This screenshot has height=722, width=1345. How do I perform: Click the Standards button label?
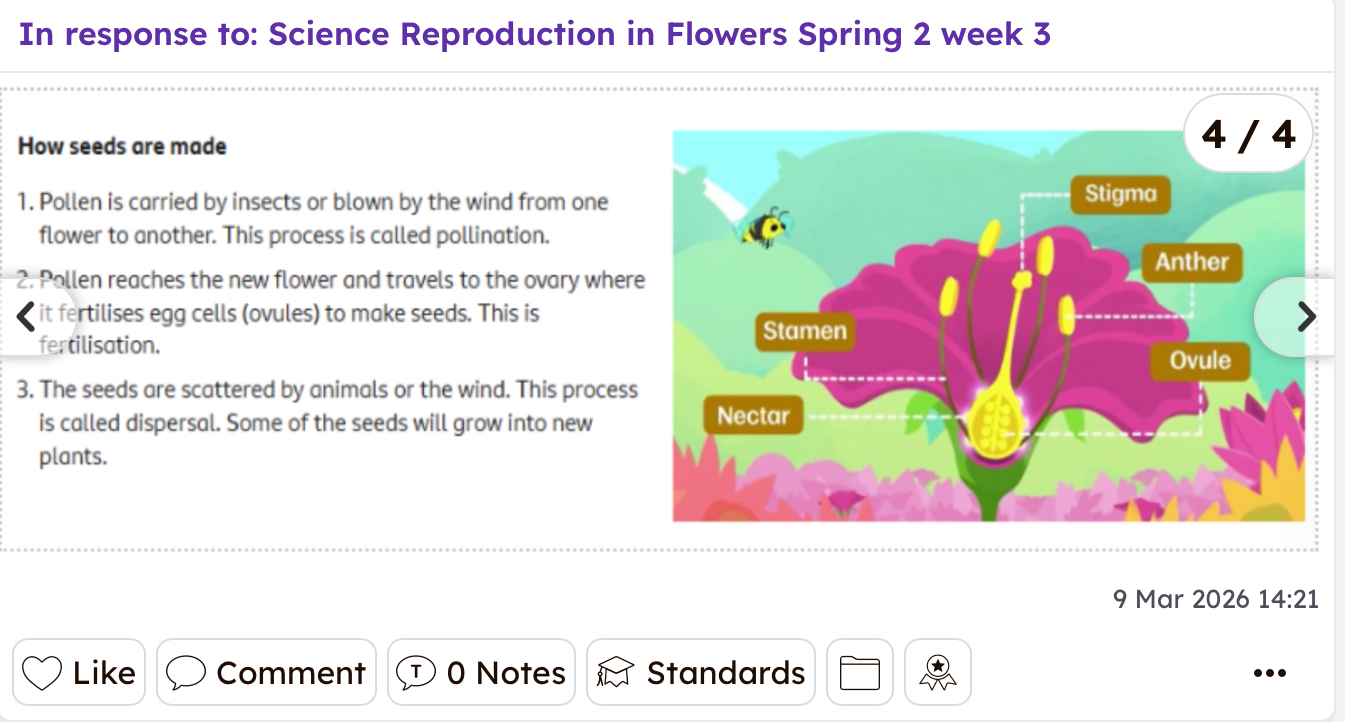click(725, 673)
